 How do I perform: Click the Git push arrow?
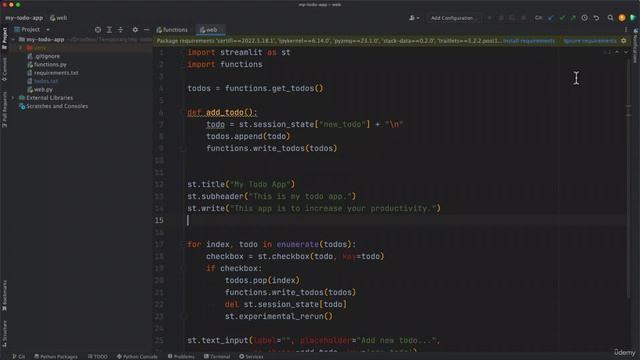click(573, 18)
